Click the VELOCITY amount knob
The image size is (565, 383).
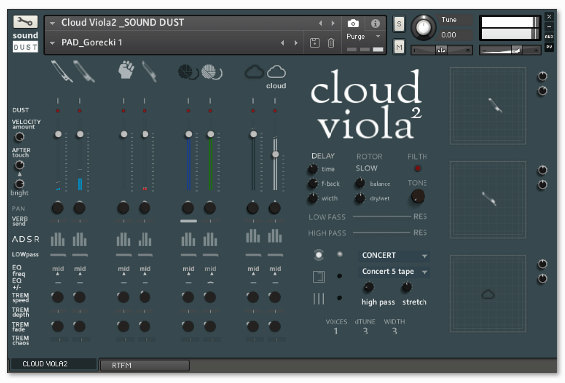point(19,137)
